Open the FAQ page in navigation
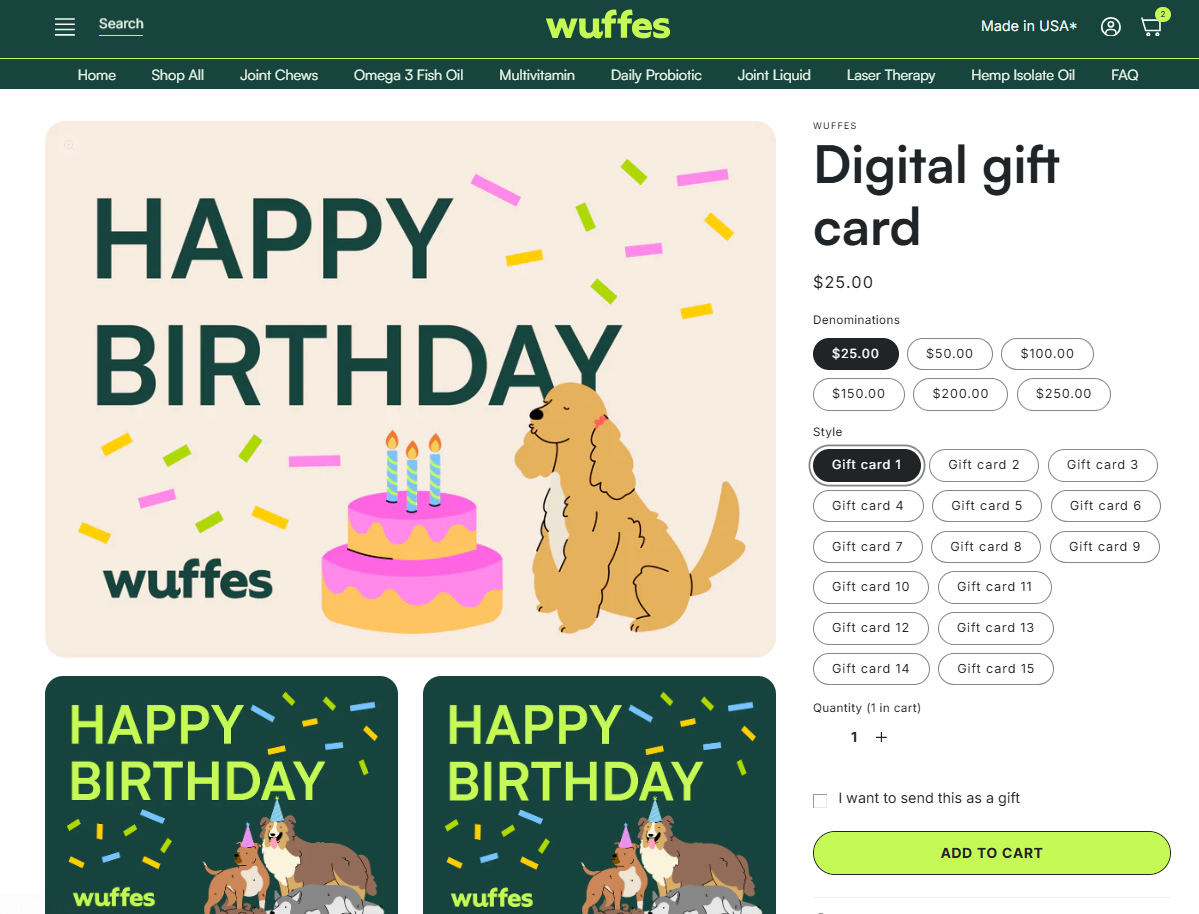Screen dimensions: 1199x914 (x=1124, y=75)
